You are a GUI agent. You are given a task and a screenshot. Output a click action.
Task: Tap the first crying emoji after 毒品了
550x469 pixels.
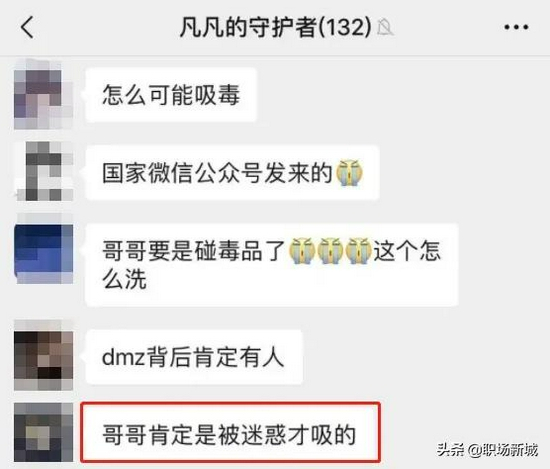(302, 250)
